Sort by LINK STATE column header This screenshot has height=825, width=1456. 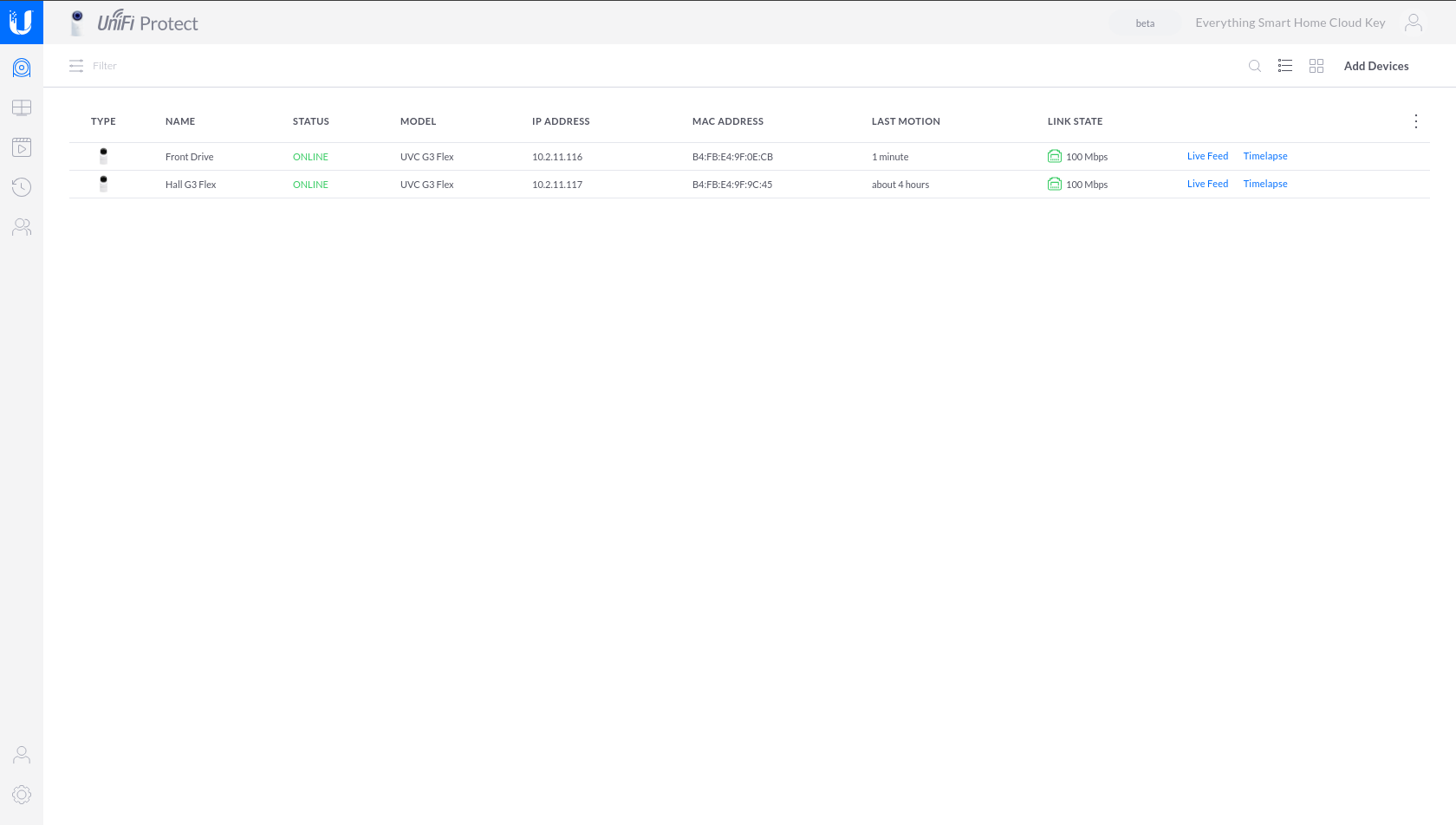click(1075, 121)
